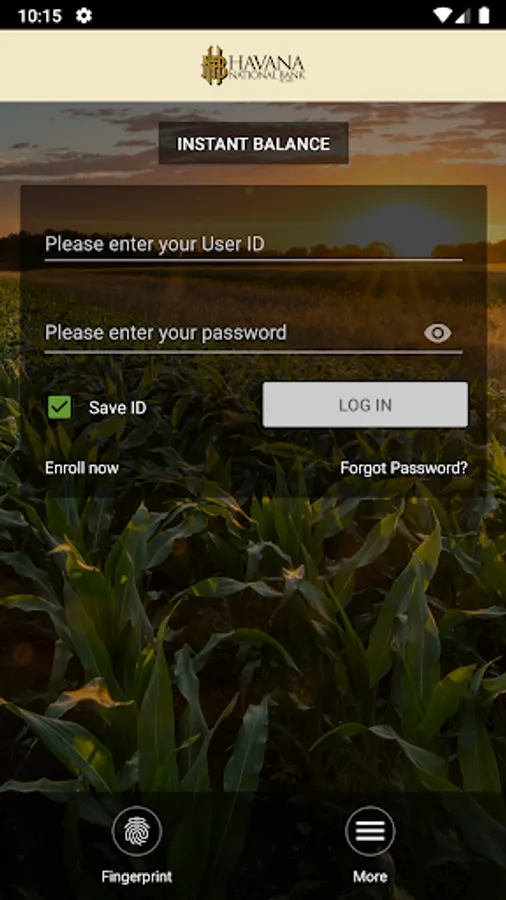Uncheck the green Save ID checkbox
This screenshot has width=506, height=900.
[x=60, y=408]
